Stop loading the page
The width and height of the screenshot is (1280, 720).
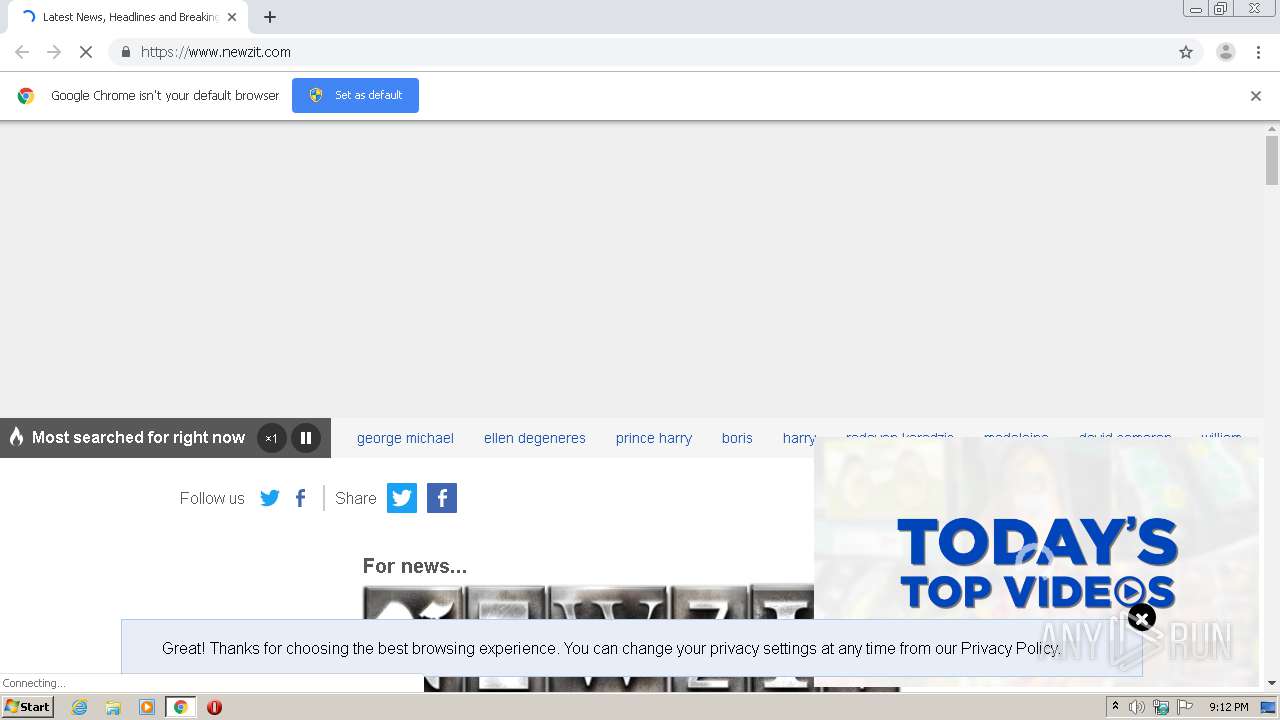pyautogui.click(x=86, y=52)
